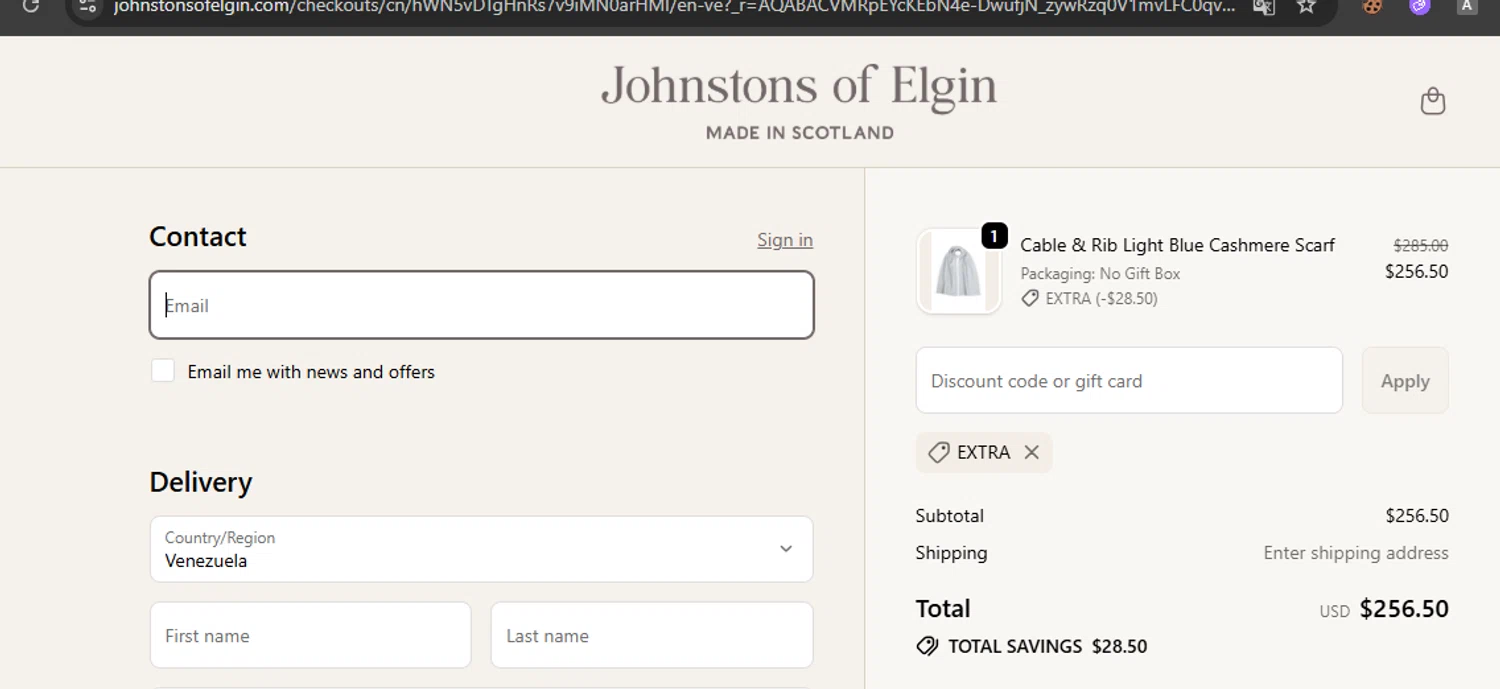Viewport: 1500px width, 689px height.
Task: Click the Delivery section heading
Action: 201,482
